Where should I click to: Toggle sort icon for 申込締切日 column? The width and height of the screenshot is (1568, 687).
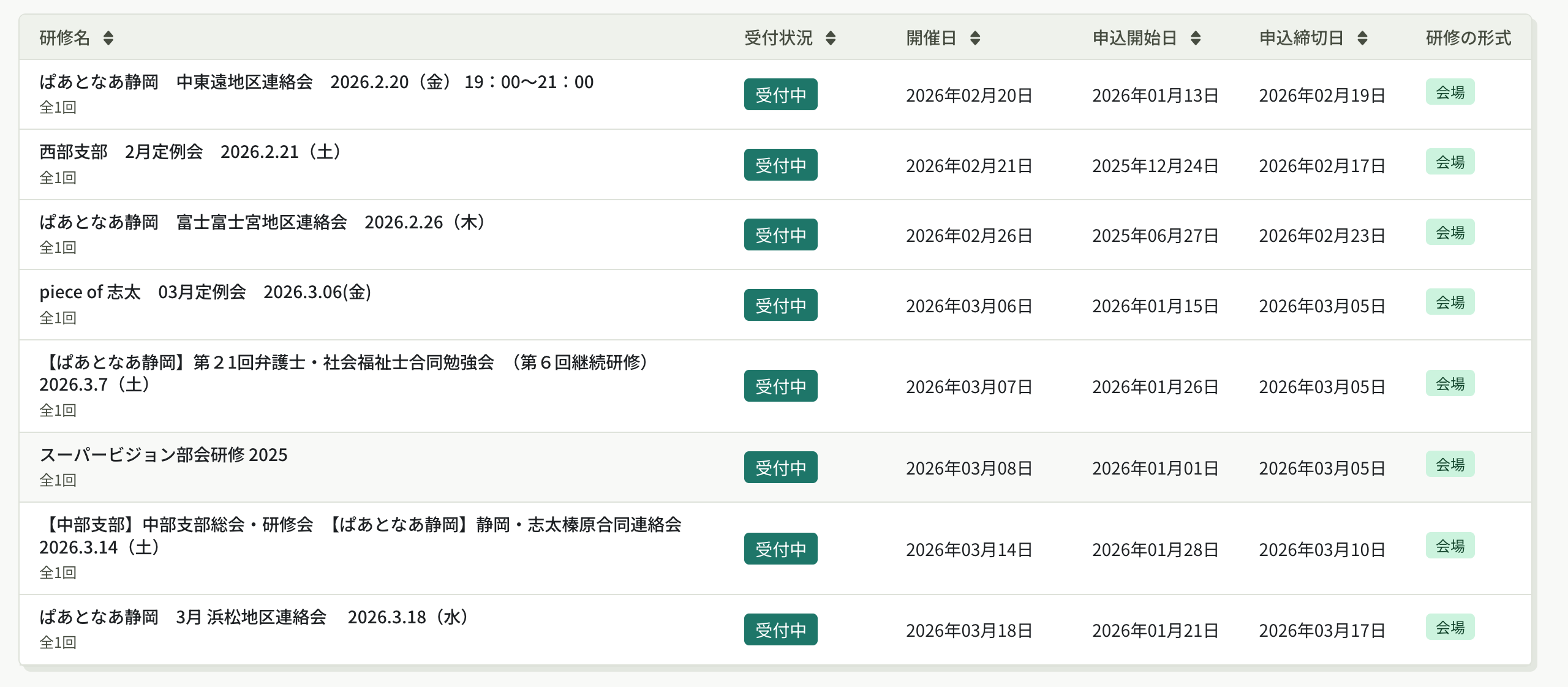[x=1362, y=38]
